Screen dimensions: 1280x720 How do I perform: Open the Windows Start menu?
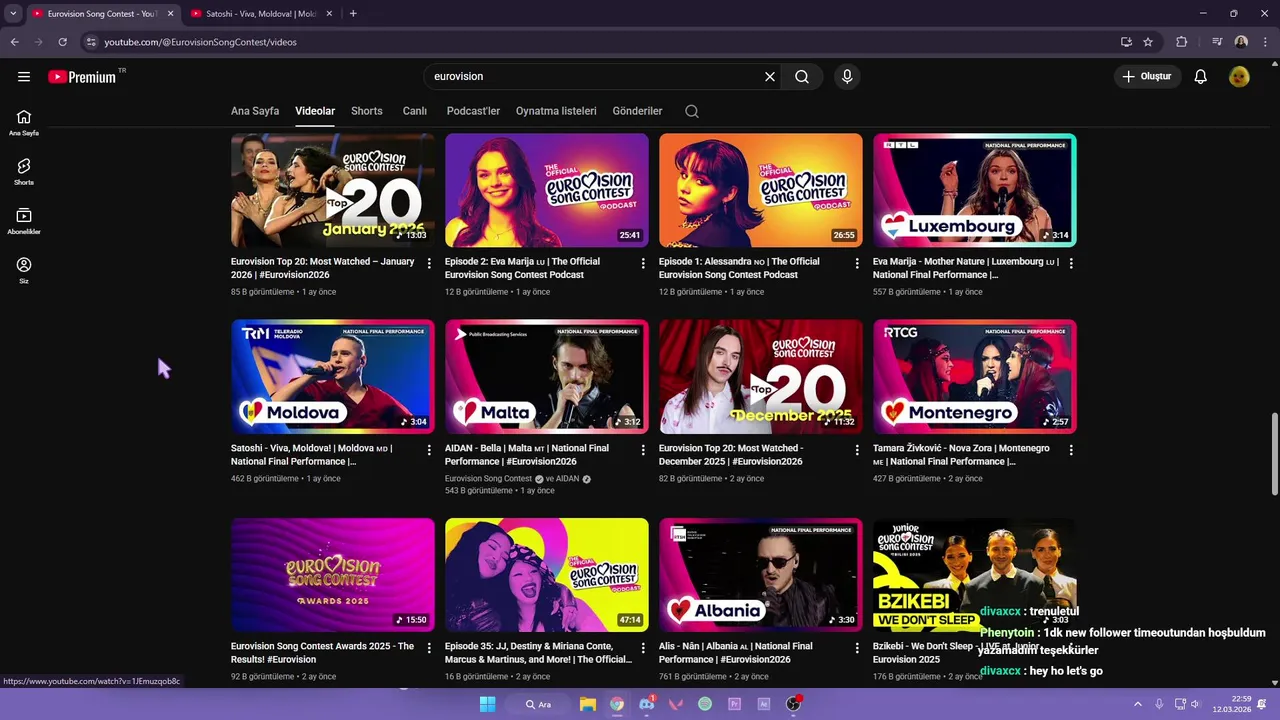click(487, 704)
